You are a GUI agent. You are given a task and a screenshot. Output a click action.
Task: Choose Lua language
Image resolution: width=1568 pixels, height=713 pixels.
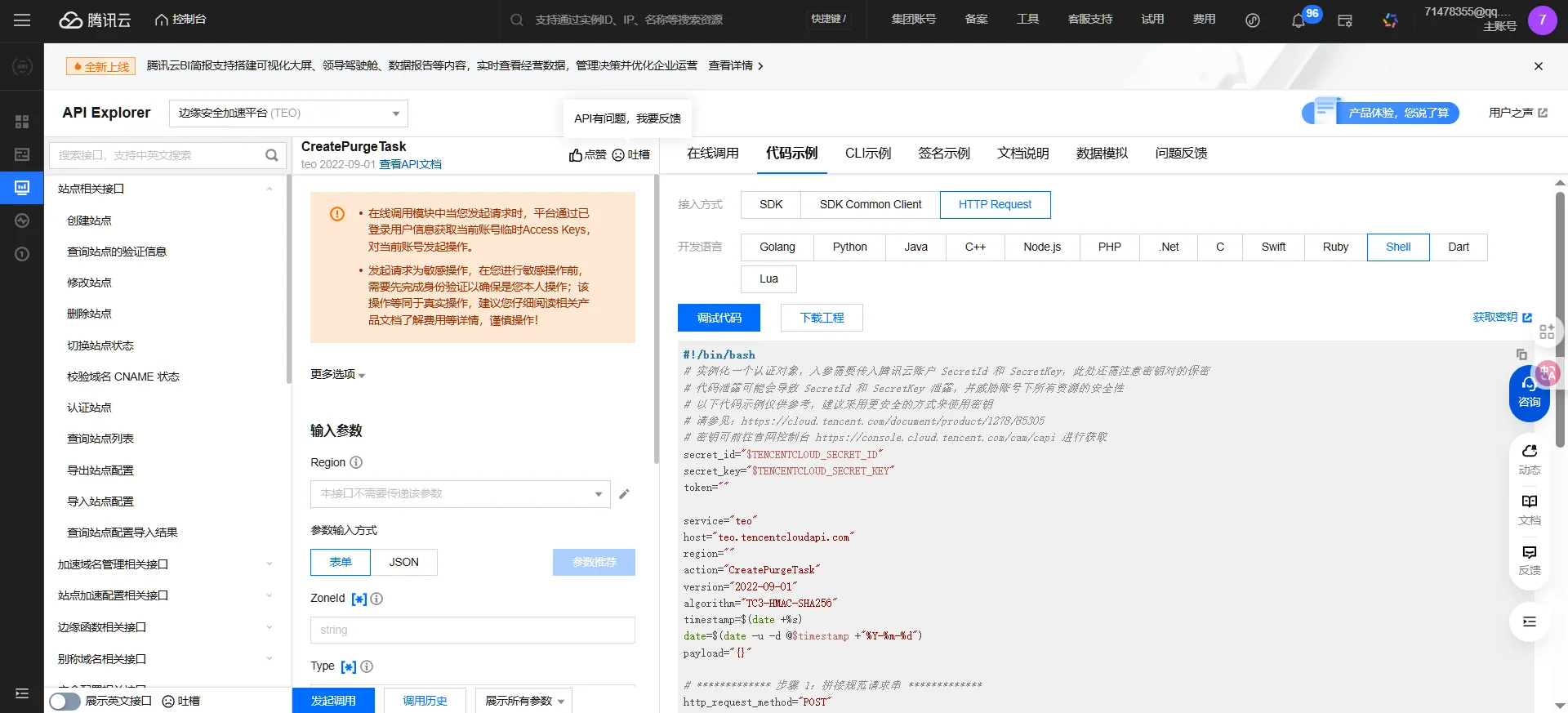pyautogui.click(x=768, y=279)
